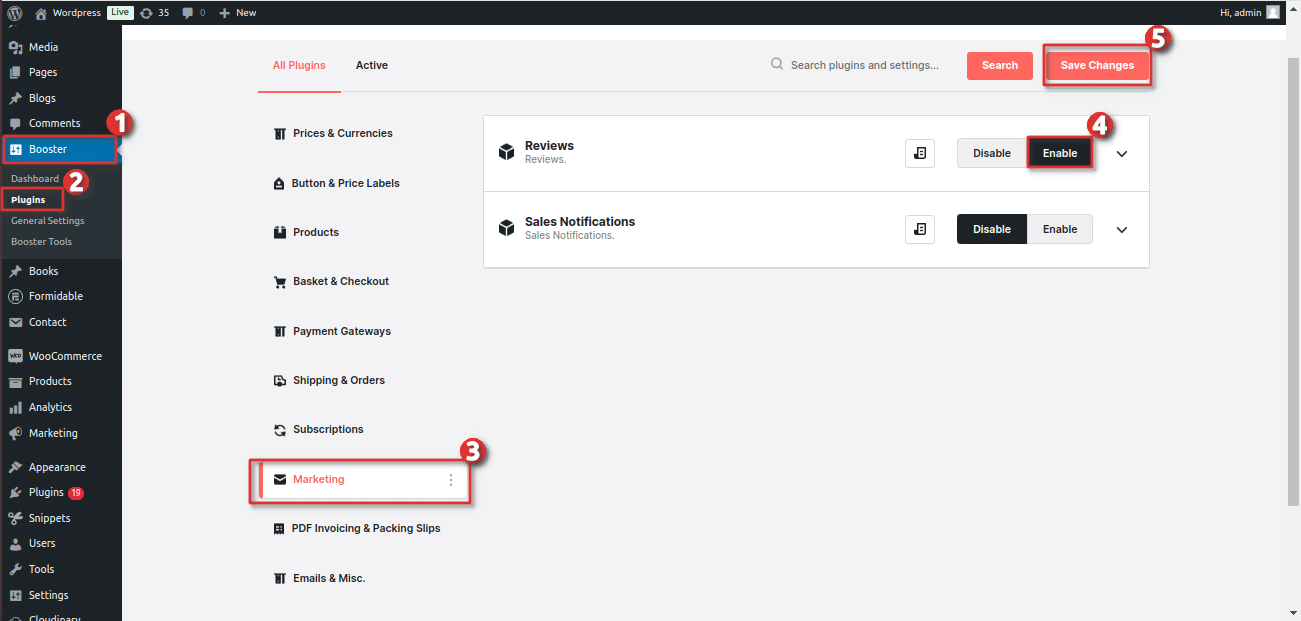Screen dimensions: 1301x621
Task: Click the Sales Notifications module title
Action: (580, 222)
